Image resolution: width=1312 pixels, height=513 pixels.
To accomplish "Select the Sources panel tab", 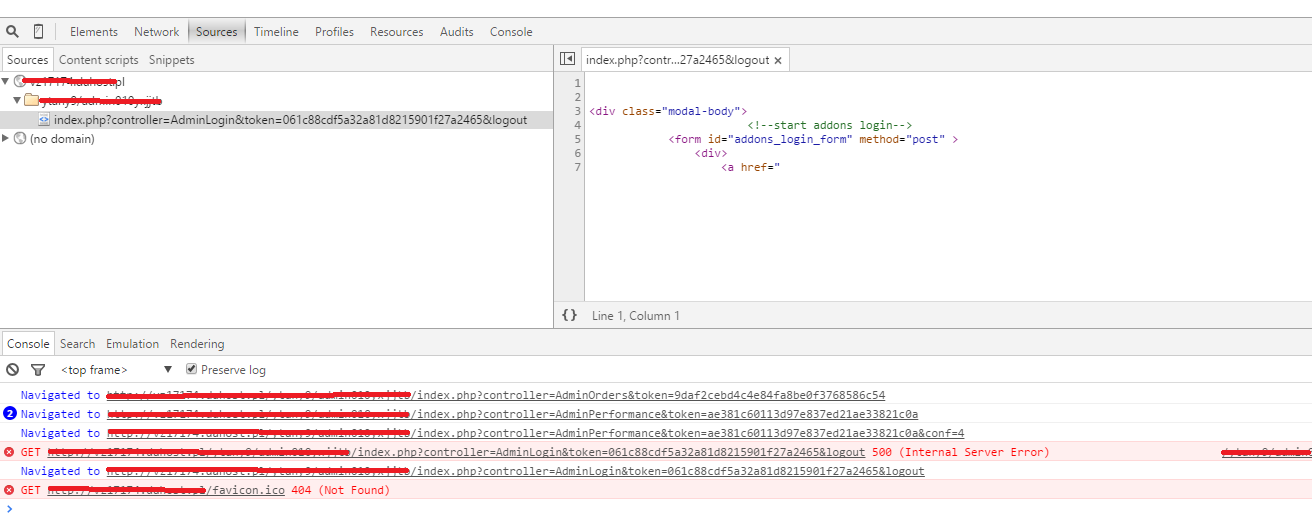I will point(217,32).
